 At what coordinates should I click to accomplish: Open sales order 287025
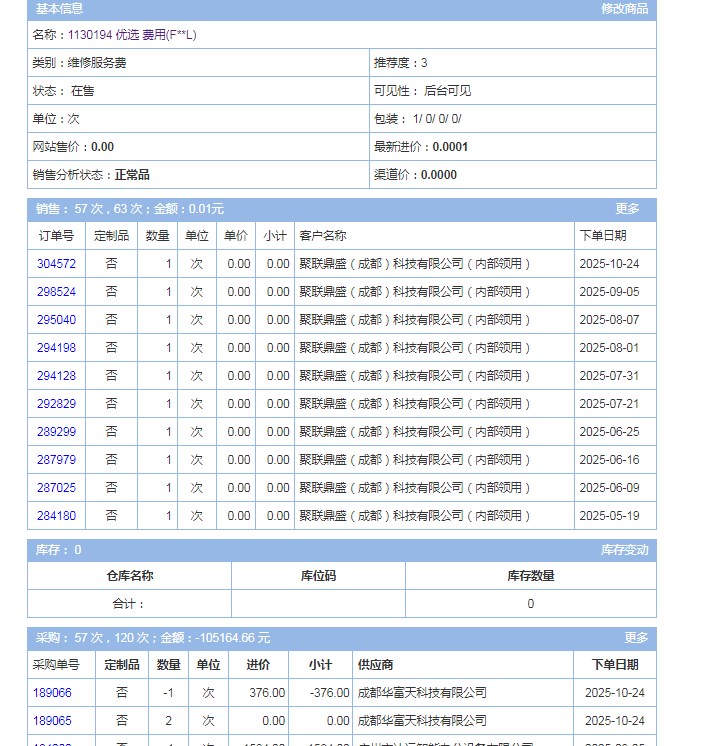56,488
